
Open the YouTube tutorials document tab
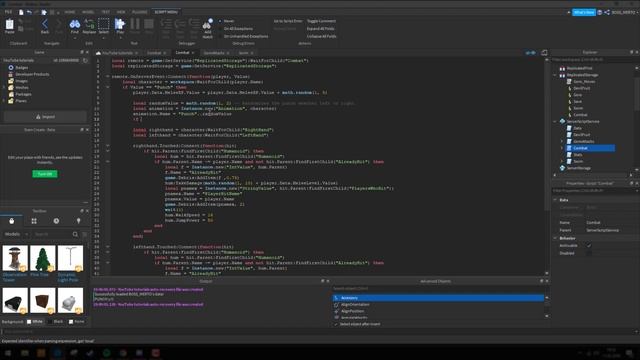coord(117,53)
